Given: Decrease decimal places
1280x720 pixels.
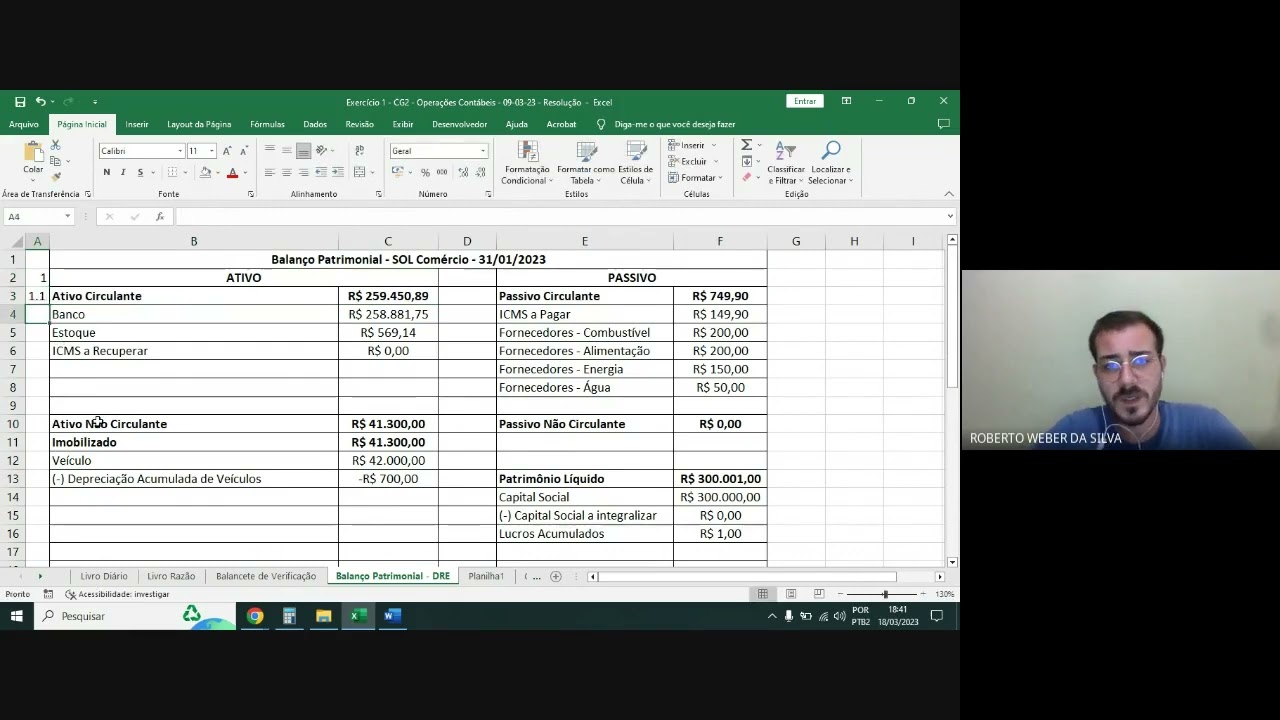Looking at the screenshot, I should (x=479, y=173).
